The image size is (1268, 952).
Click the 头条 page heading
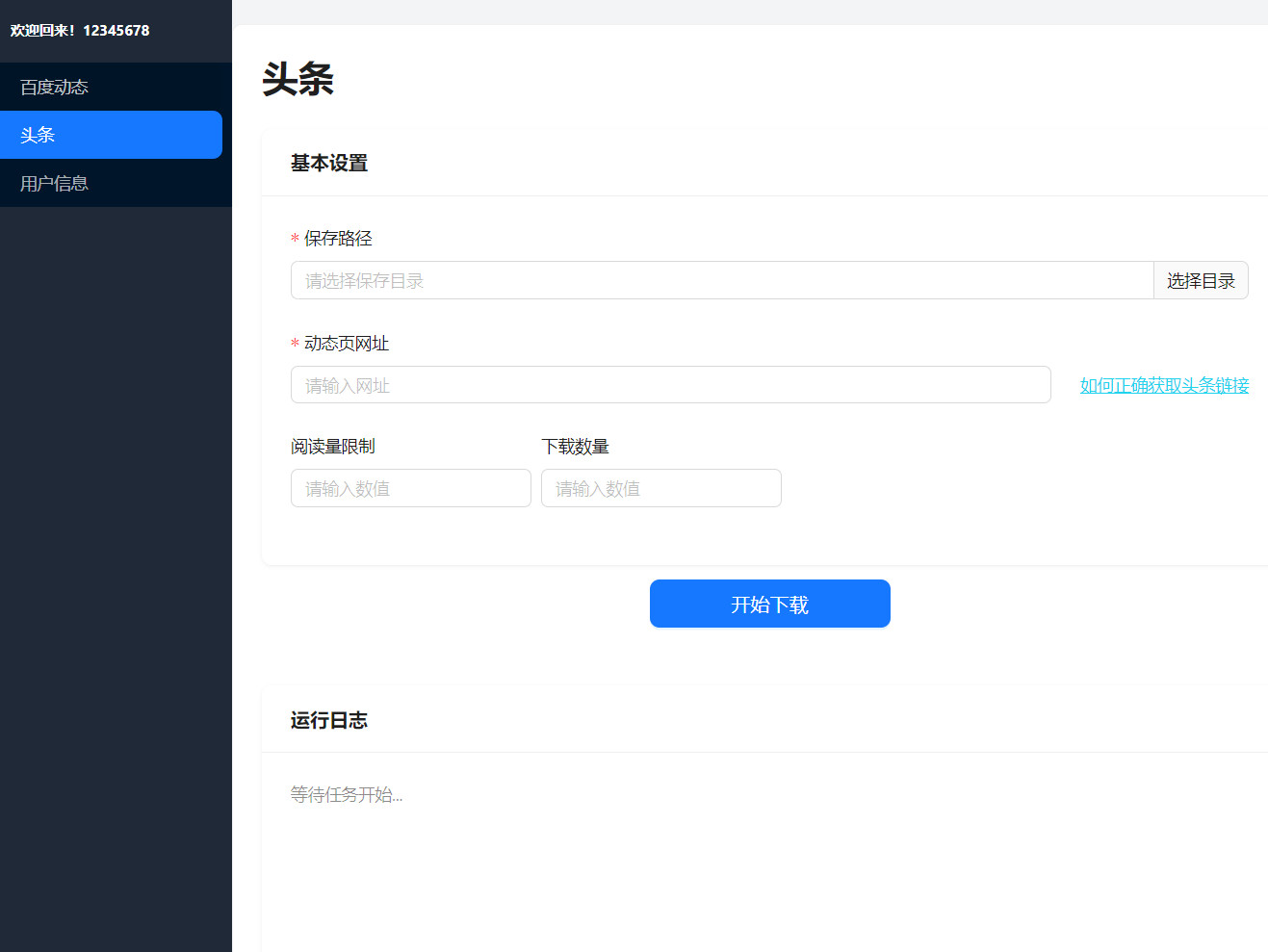point(297,80)
